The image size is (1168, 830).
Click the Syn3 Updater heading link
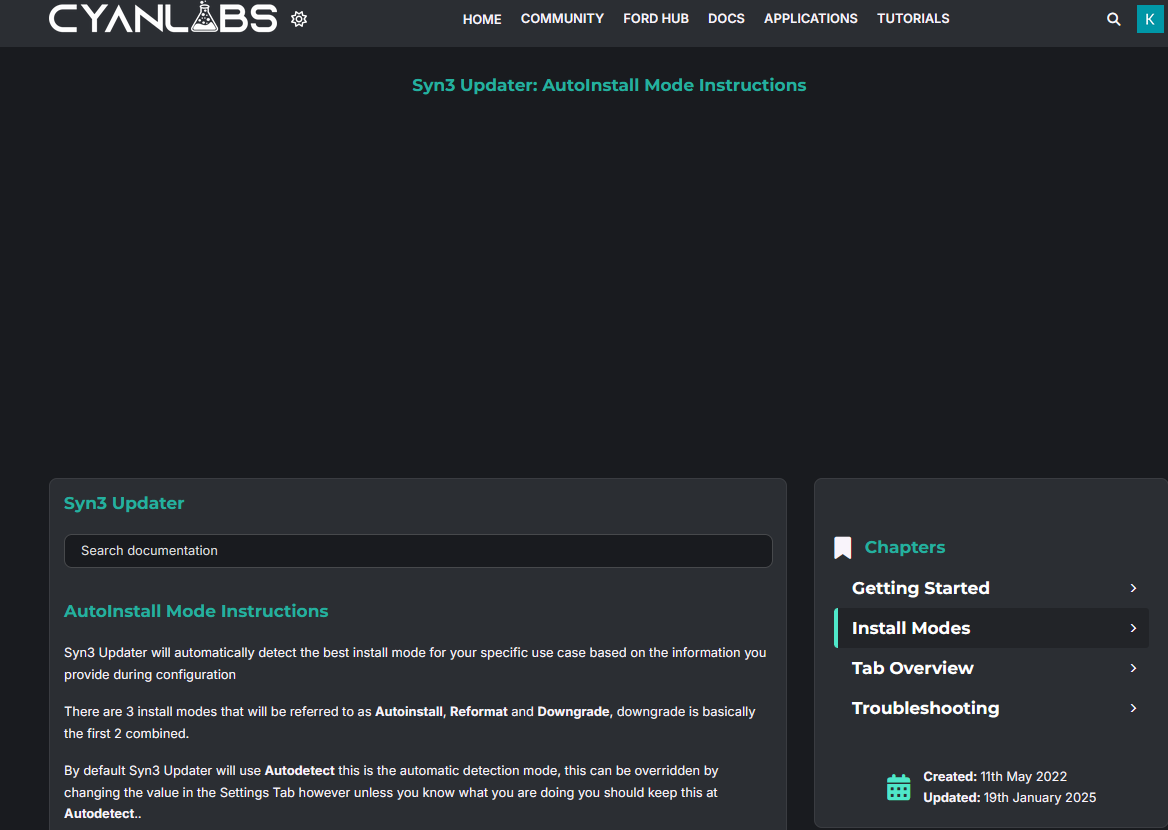[x=124, y=503]
